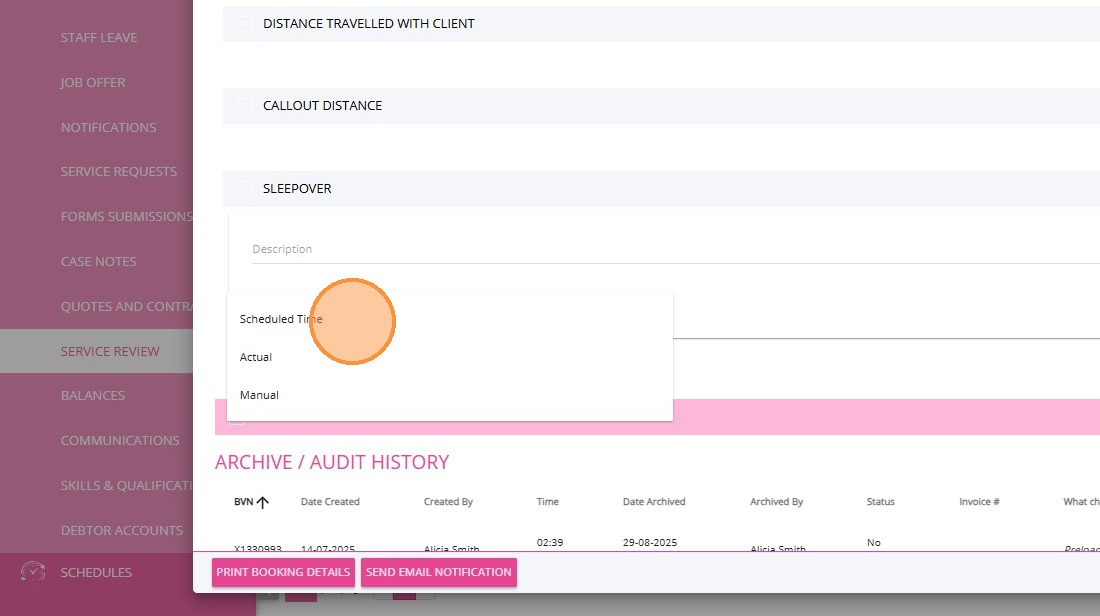Click Date Archived column header
This screenshot has width=1100, height=616.
[x=654, y=502]
